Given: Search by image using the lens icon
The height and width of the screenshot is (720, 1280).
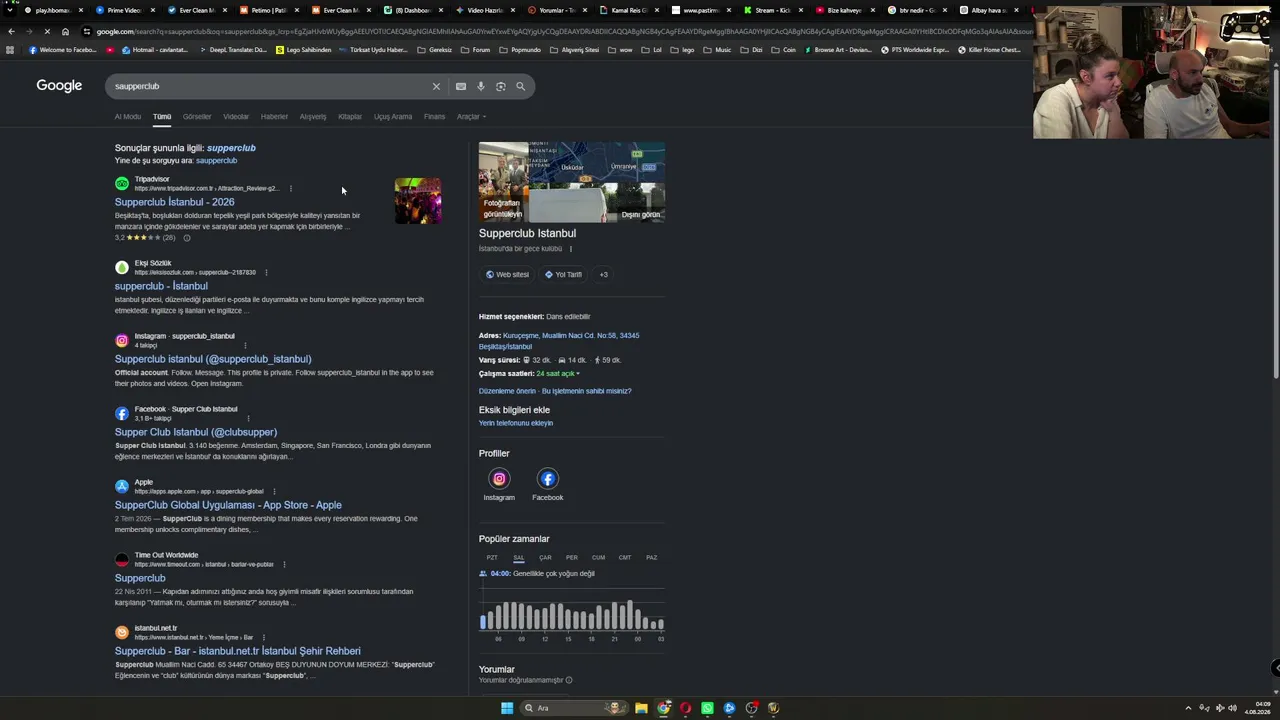Looking at the screenshot, I should tap(501, 86).
